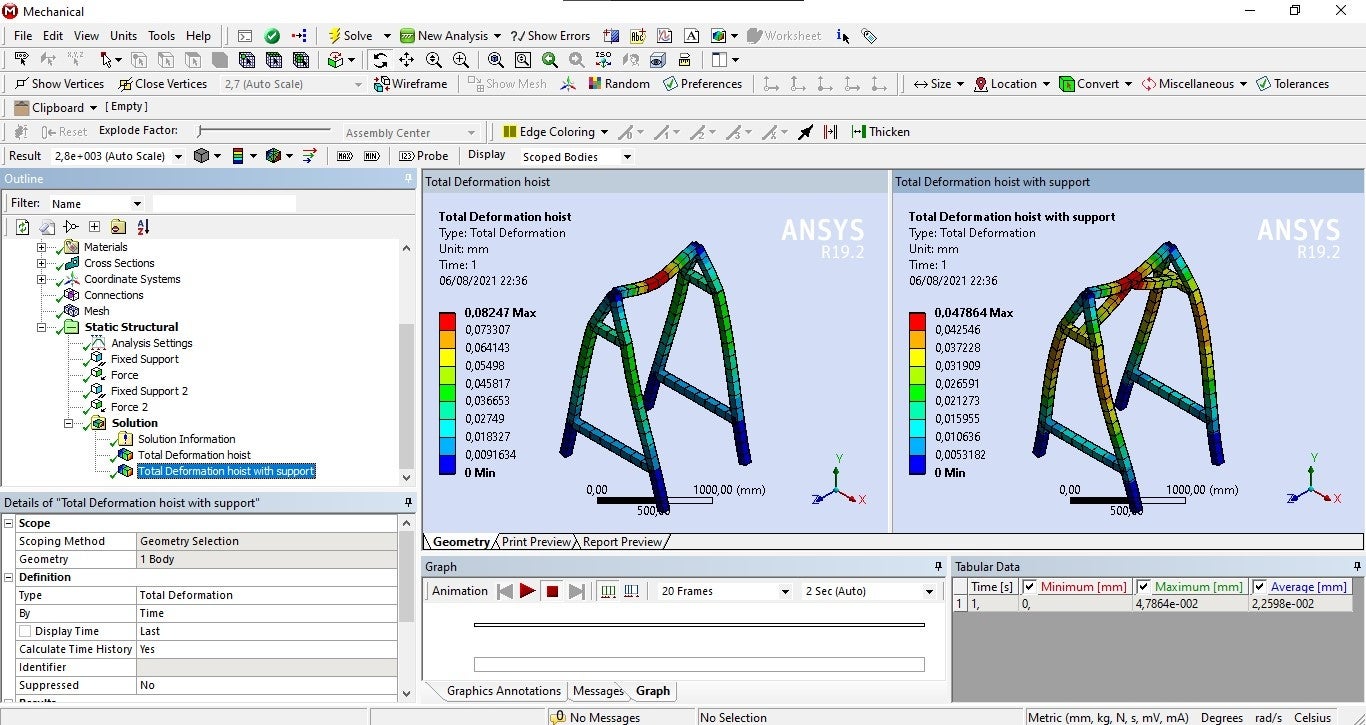
Task: Toggle Wireframe display mode
Action: tap(410, 84)
